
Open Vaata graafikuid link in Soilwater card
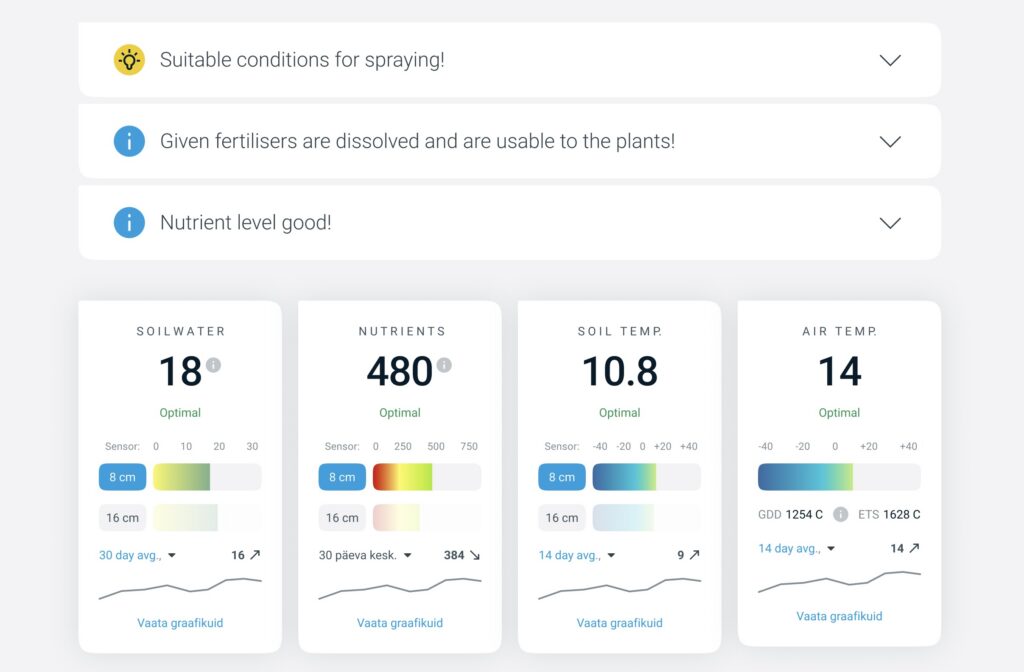180,623
